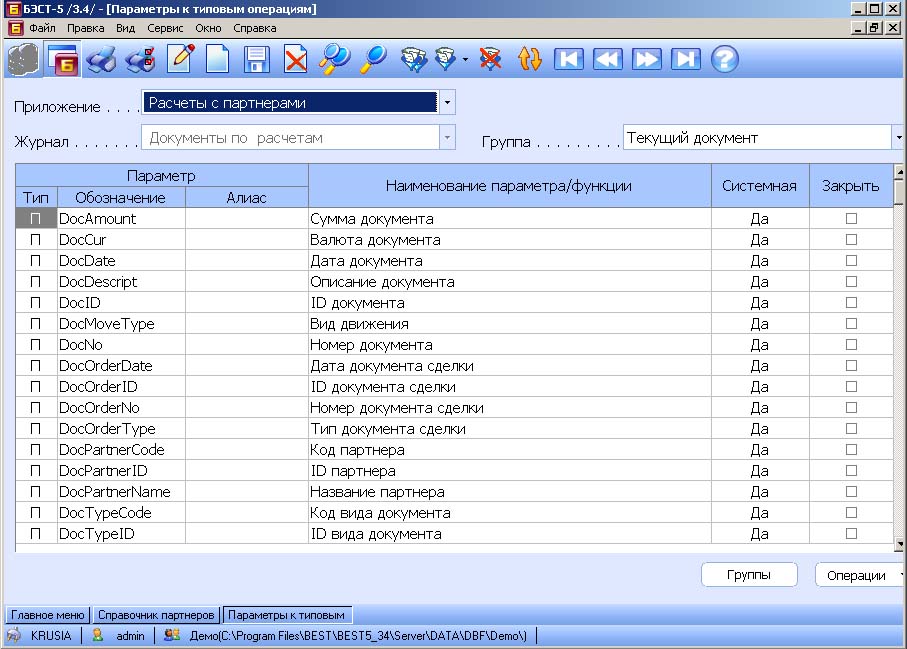Expand the Приложение dropdown arrow
The image size is (907, 649).
coord(447,102)
